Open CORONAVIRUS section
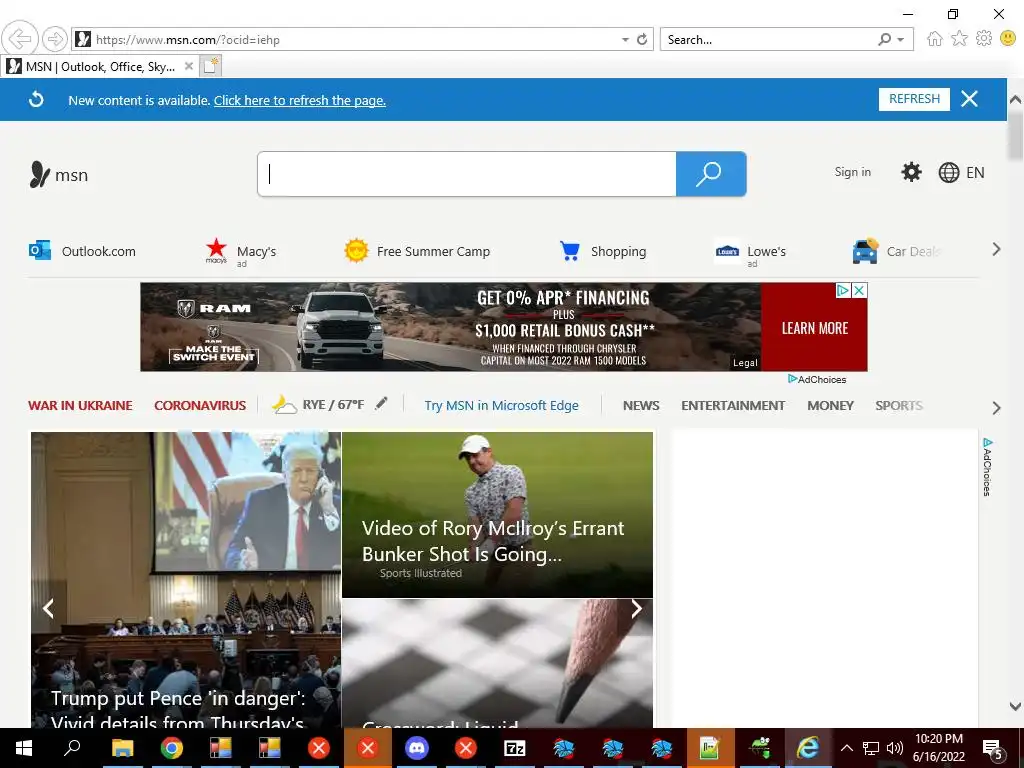Screen dimensions: 1024x768 (200, 406)
